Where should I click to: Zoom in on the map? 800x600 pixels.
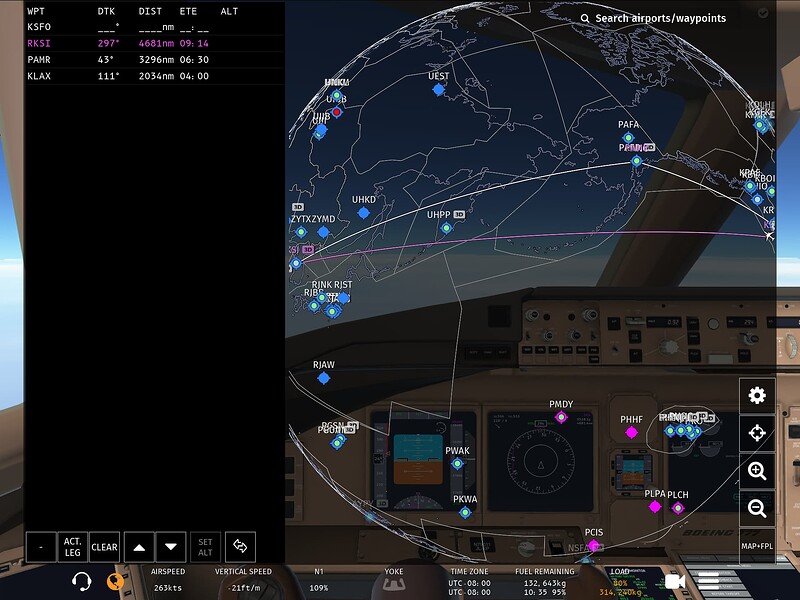[757, 470]
